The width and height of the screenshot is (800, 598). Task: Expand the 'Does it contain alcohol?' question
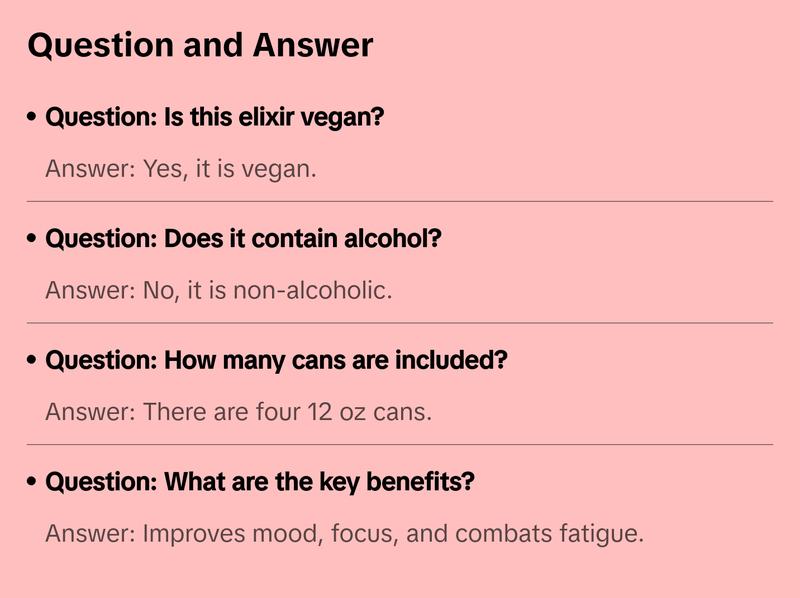point(243,239)
